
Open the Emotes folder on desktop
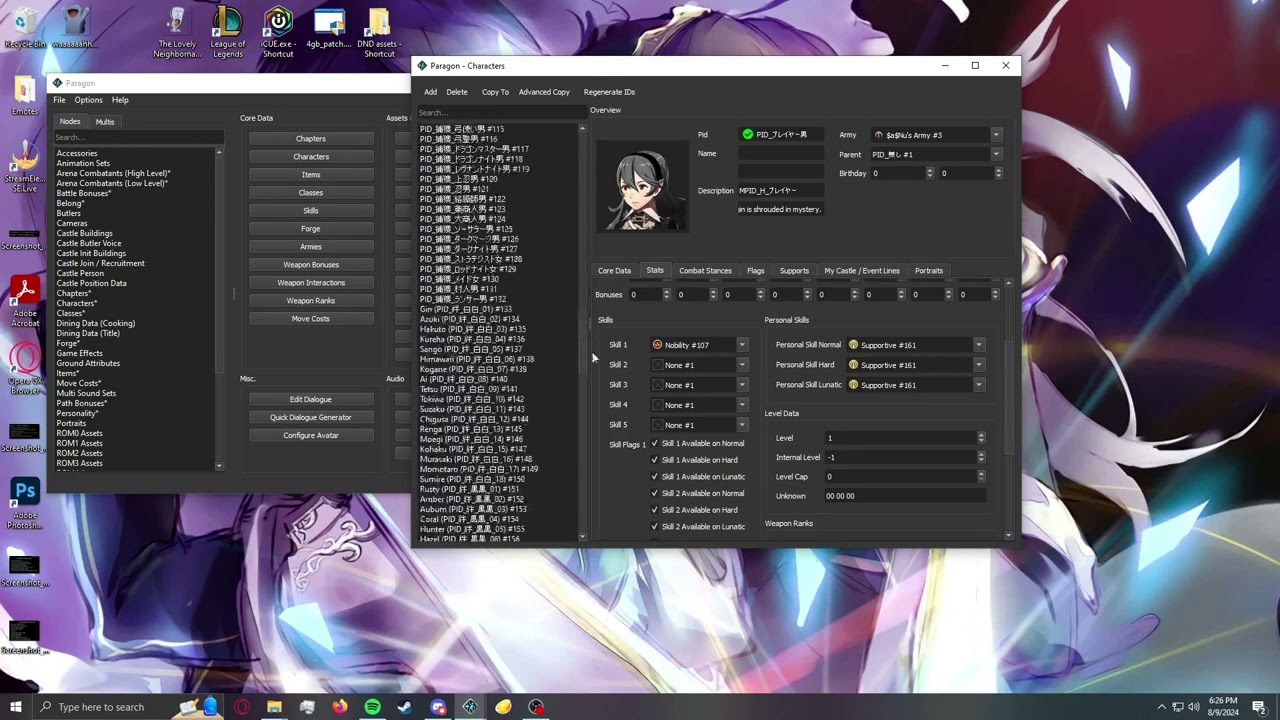[24, 95]
